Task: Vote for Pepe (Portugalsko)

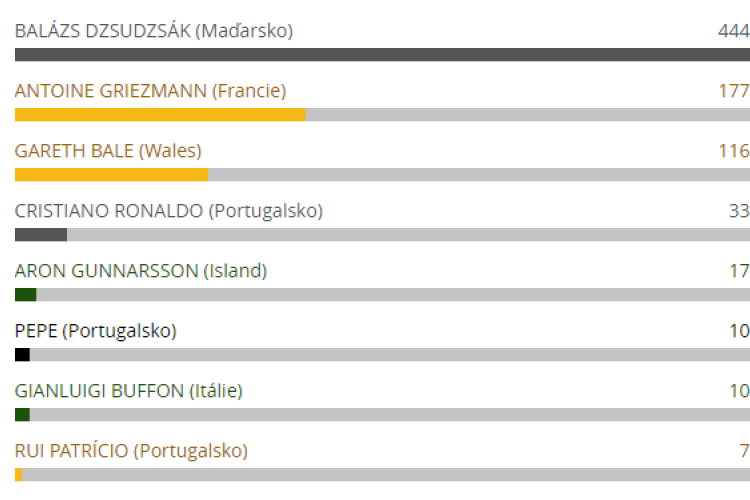Action: click(96, 331)
